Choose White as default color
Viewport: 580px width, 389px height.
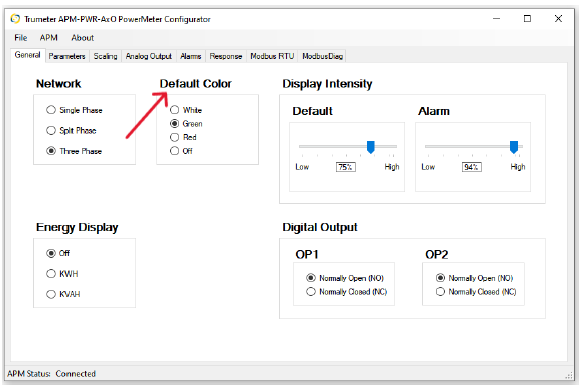pos(186,110)
